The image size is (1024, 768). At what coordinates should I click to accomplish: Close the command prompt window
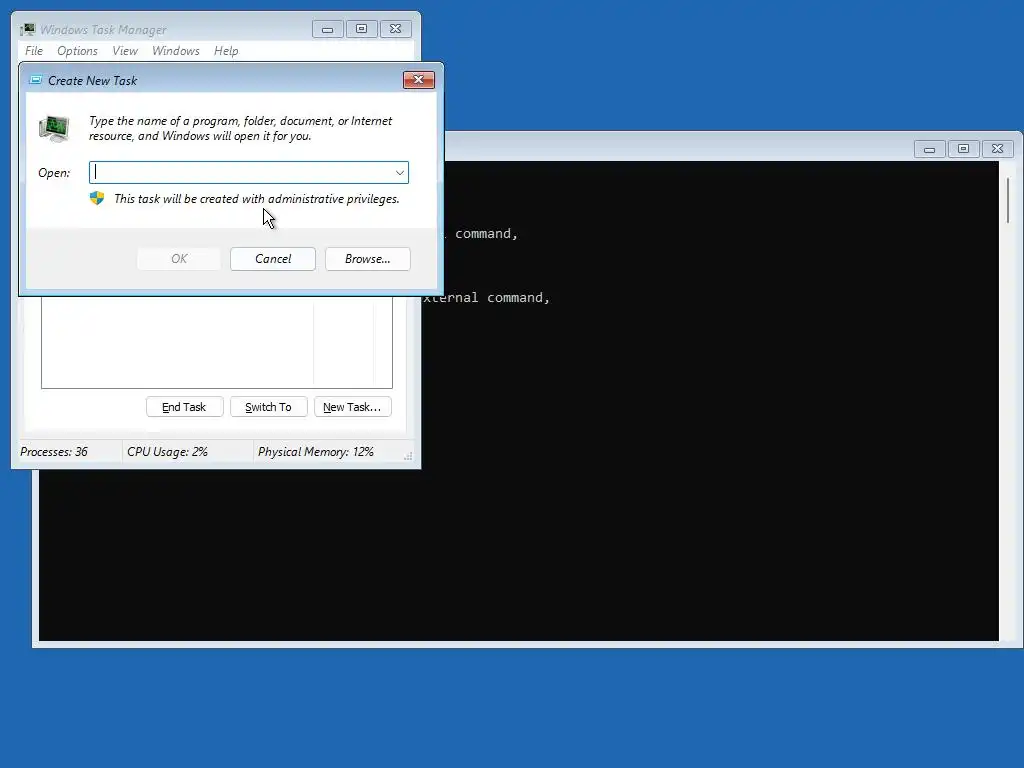click(x=997, y=149)
